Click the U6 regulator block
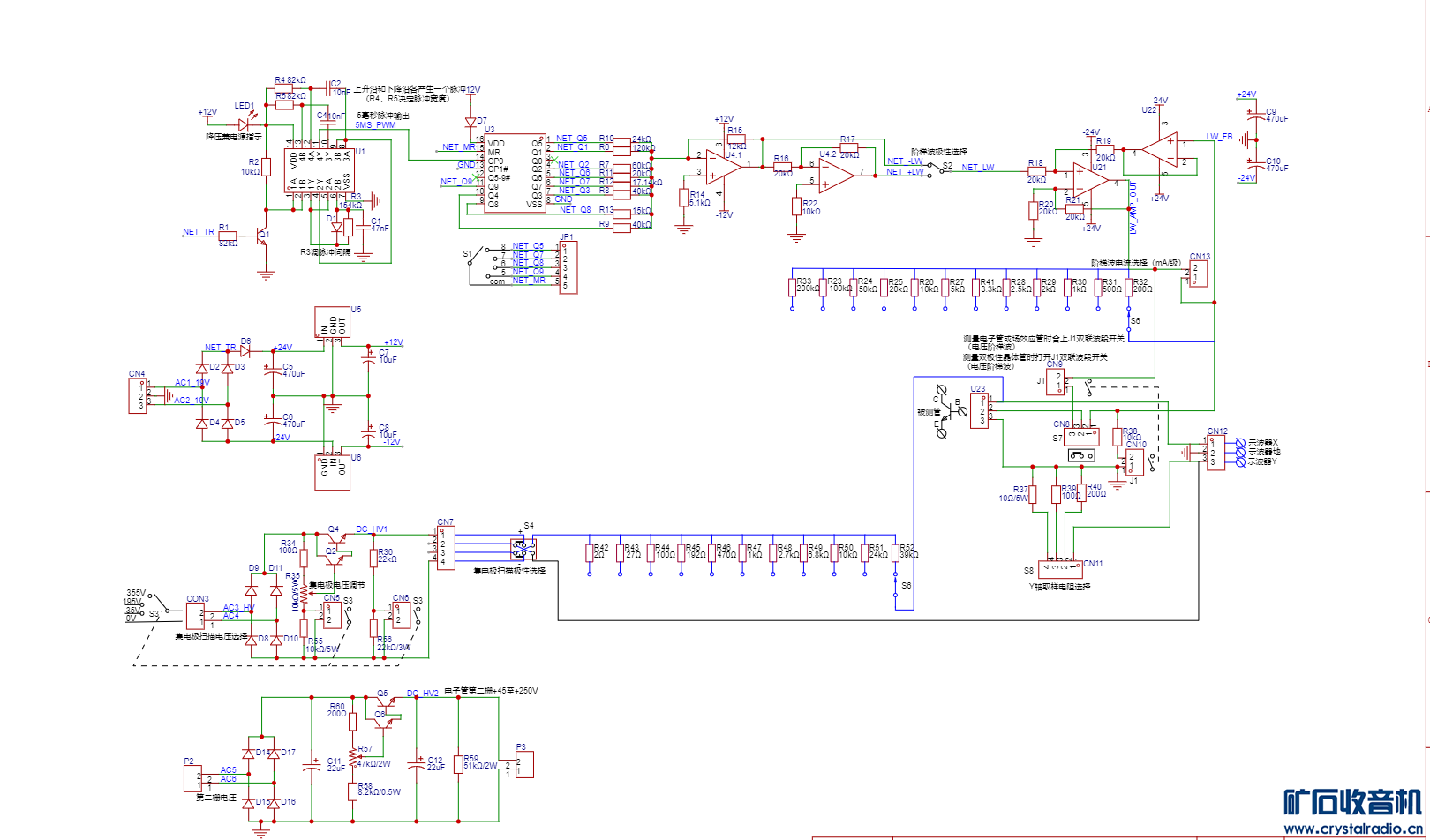1430x840 pixels. [x=333, y=471]
